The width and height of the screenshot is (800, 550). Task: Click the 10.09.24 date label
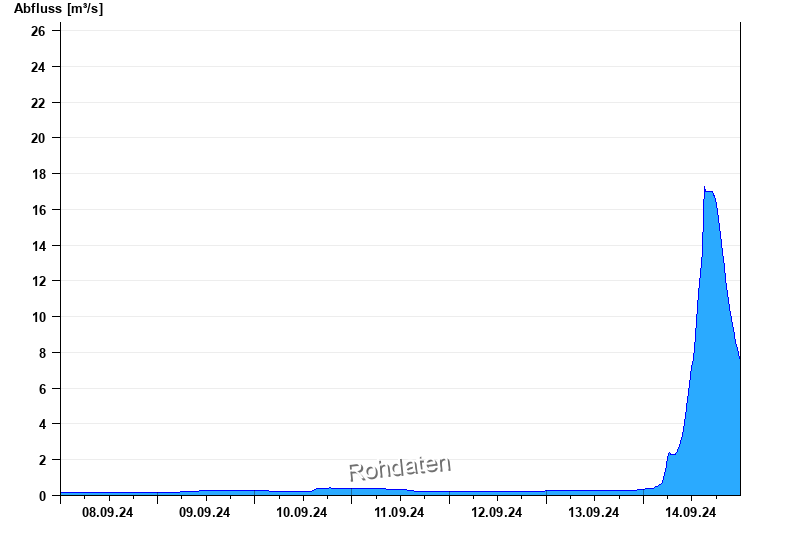click(302, 513)
